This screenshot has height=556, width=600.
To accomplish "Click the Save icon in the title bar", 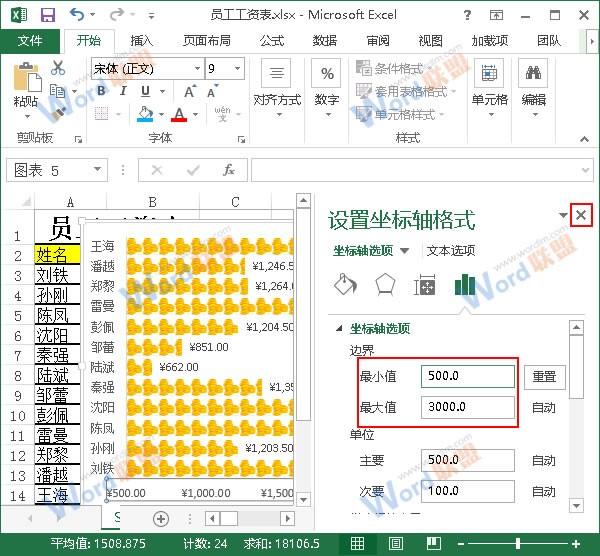I will pos(48,15).
